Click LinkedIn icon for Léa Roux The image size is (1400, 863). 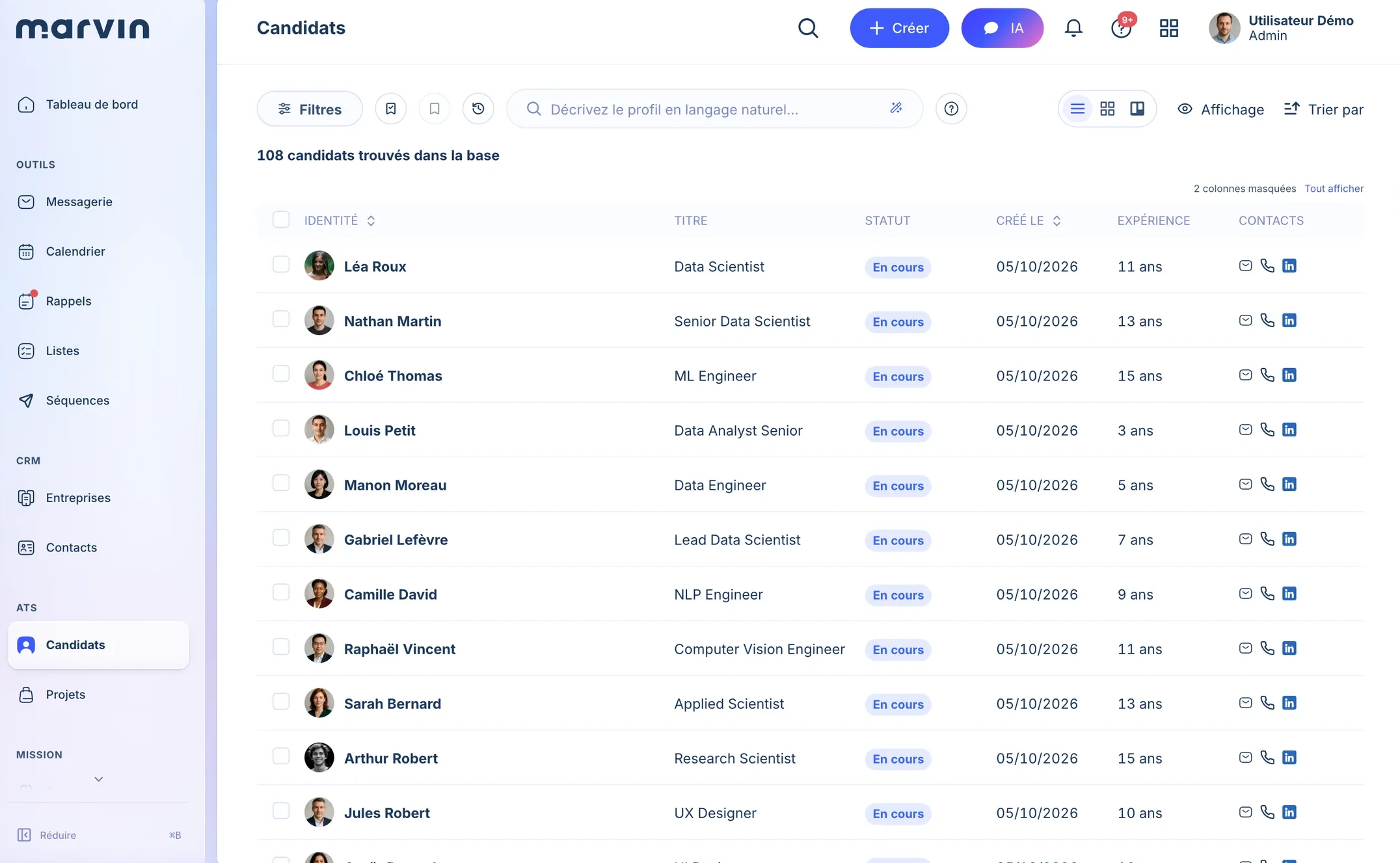click(1289, 265)
